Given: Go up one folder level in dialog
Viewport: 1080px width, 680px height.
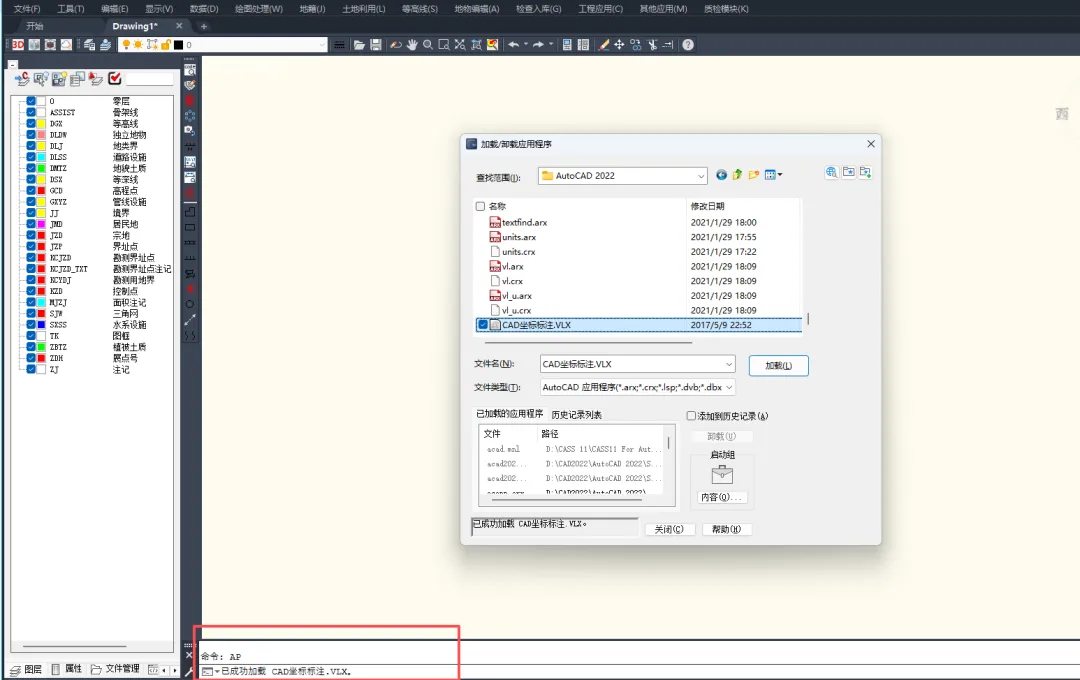Looking at the screenshot, I should click(737, 175).
